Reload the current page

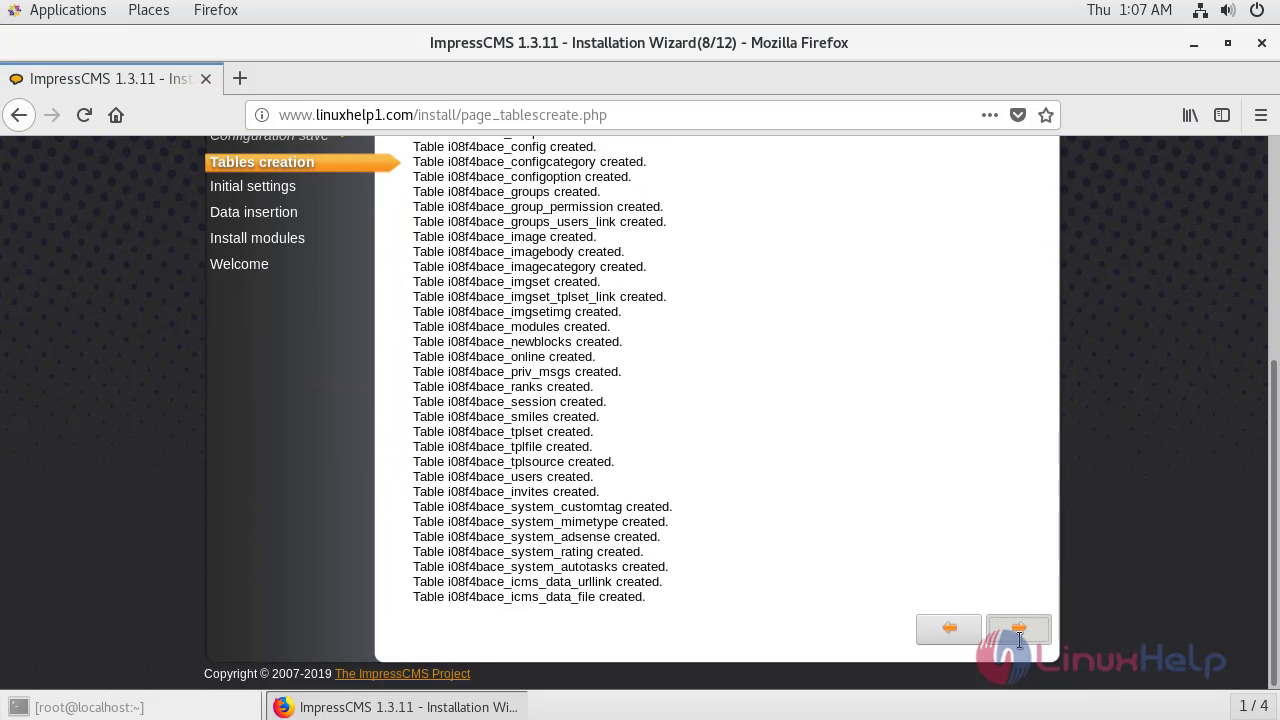84,115
